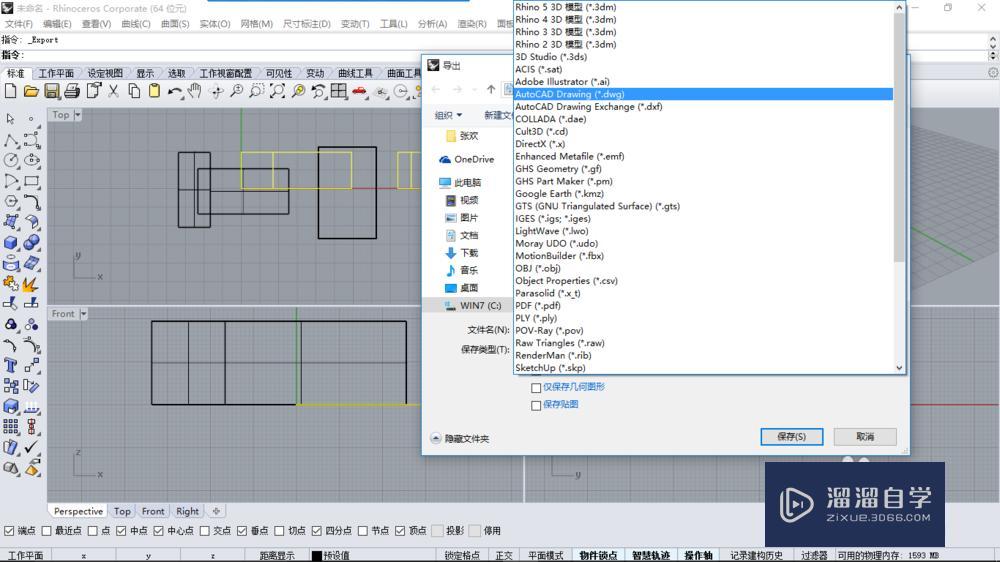Image resolution: width=1000 pixels, height=562 pixels.
Task: Activate the Pan hand tool
Action: [195, 91]
